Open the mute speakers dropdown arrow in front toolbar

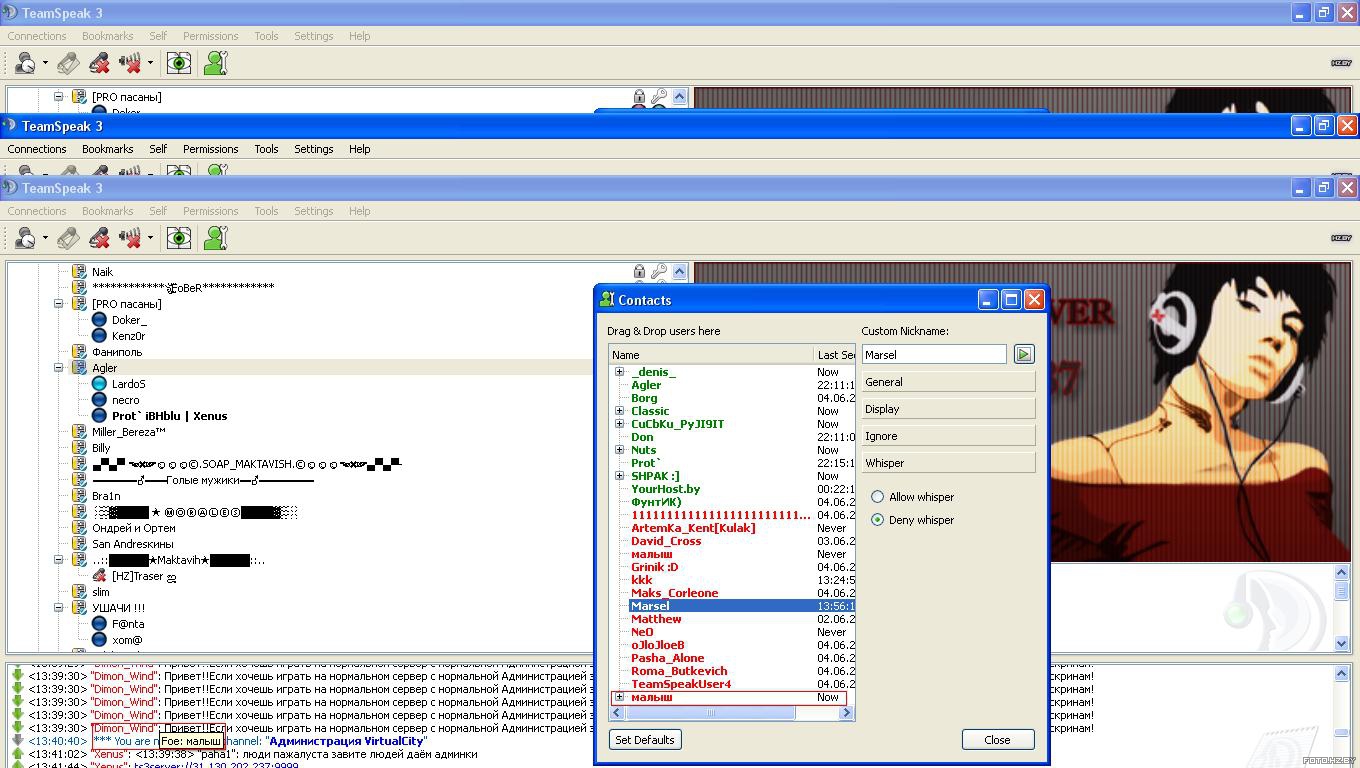coord(150,238)
